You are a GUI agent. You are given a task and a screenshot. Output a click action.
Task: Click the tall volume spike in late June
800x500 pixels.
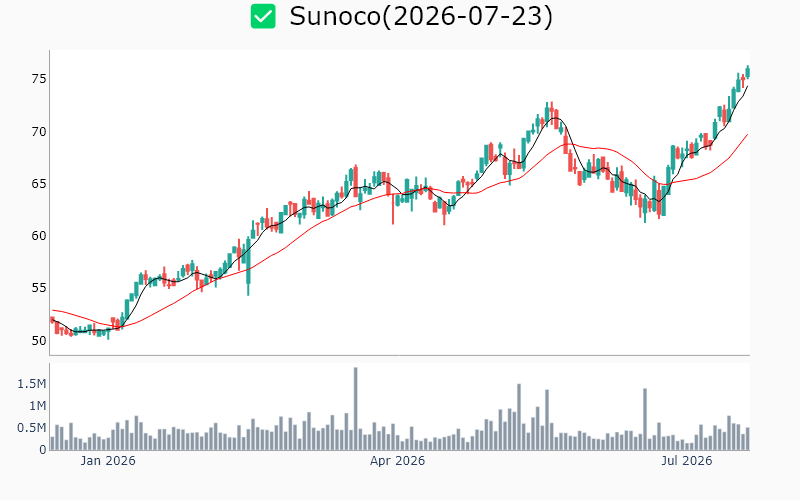[x=645, y=419]
